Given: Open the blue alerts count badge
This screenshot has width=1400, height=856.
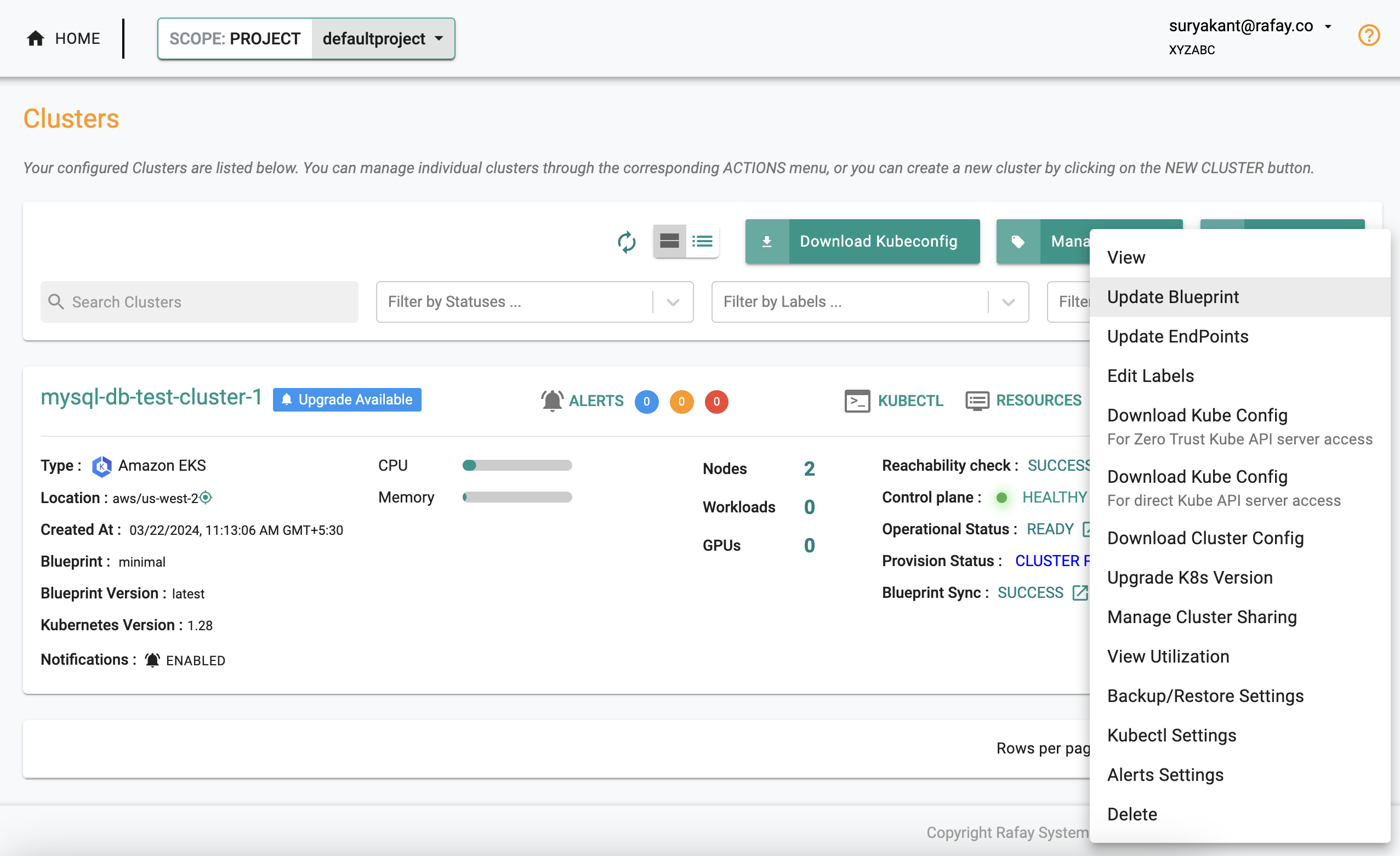Looking at the screenshot, I should click(646, 402).
